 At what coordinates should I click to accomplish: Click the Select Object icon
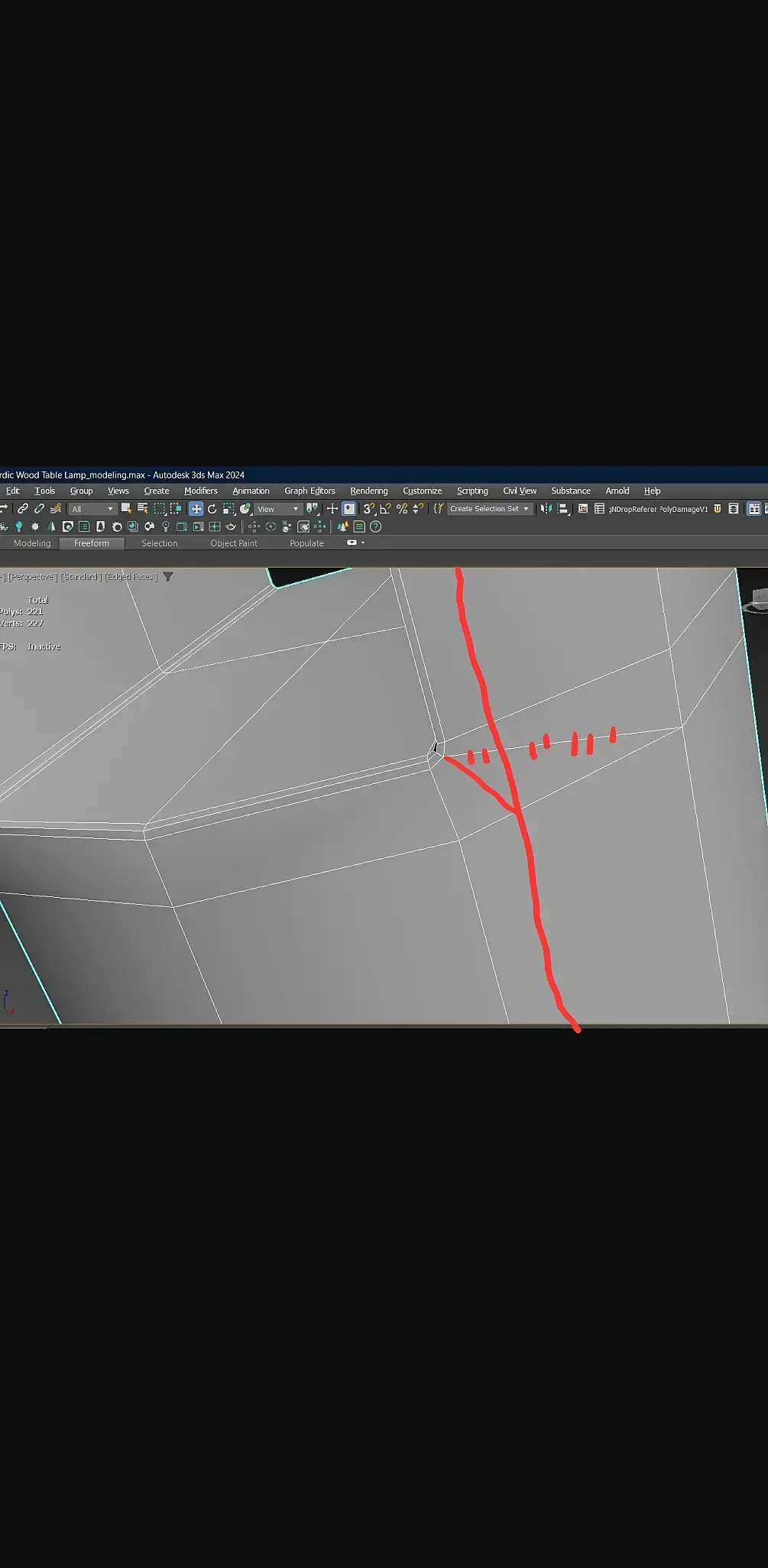tap(126, 509)
